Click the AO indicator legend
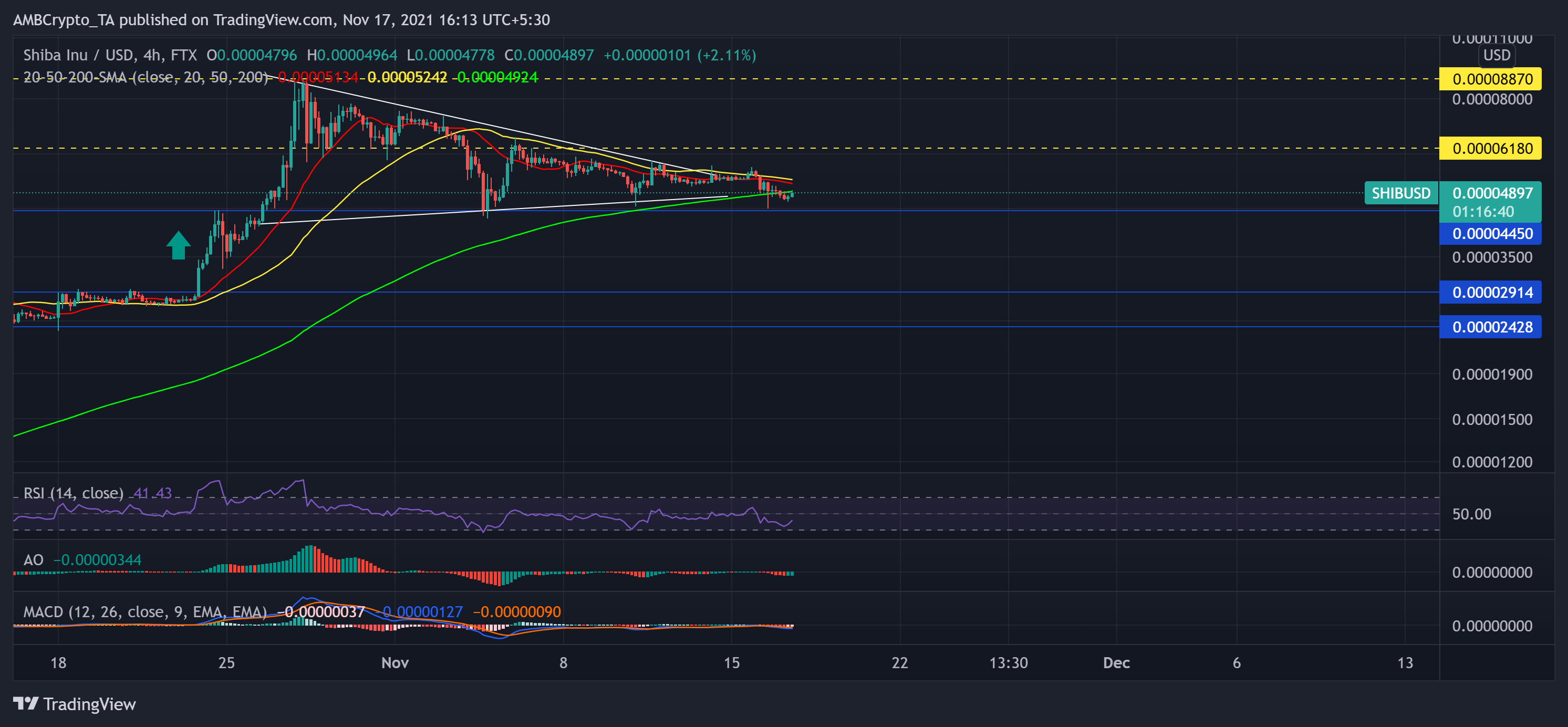 (34, 559)
